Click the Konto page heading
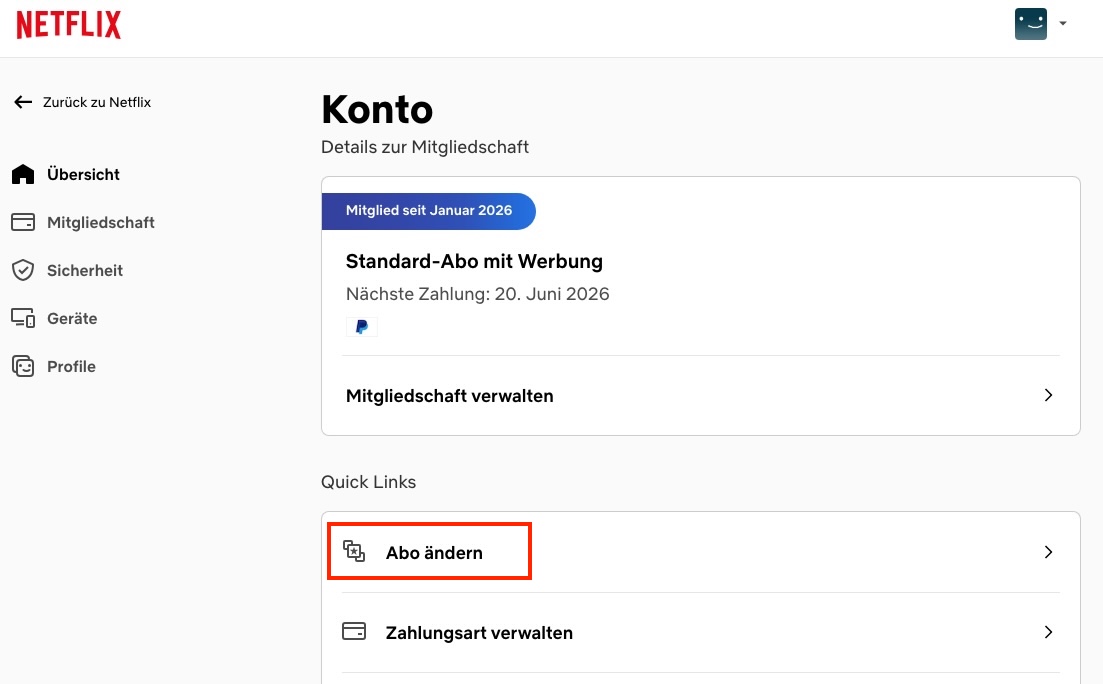This screenshot has height=684, width=1103. [x=377, y=110]
